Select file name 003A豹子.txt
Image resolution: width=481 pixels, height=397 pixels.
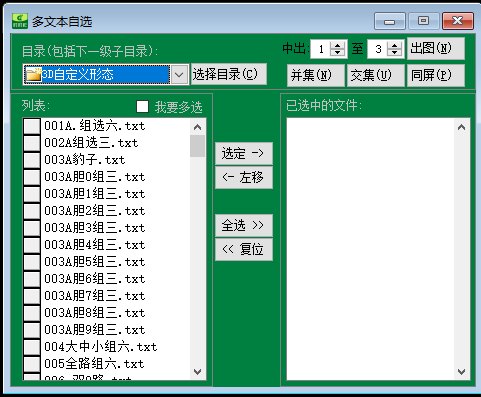85,160
